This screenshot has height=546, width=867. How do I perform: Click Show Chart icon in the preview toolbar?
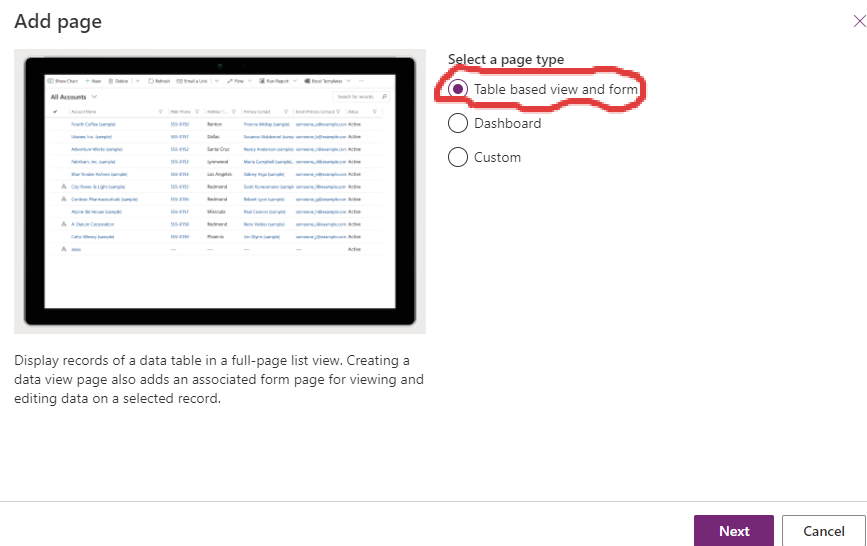[x=51, y=80]
